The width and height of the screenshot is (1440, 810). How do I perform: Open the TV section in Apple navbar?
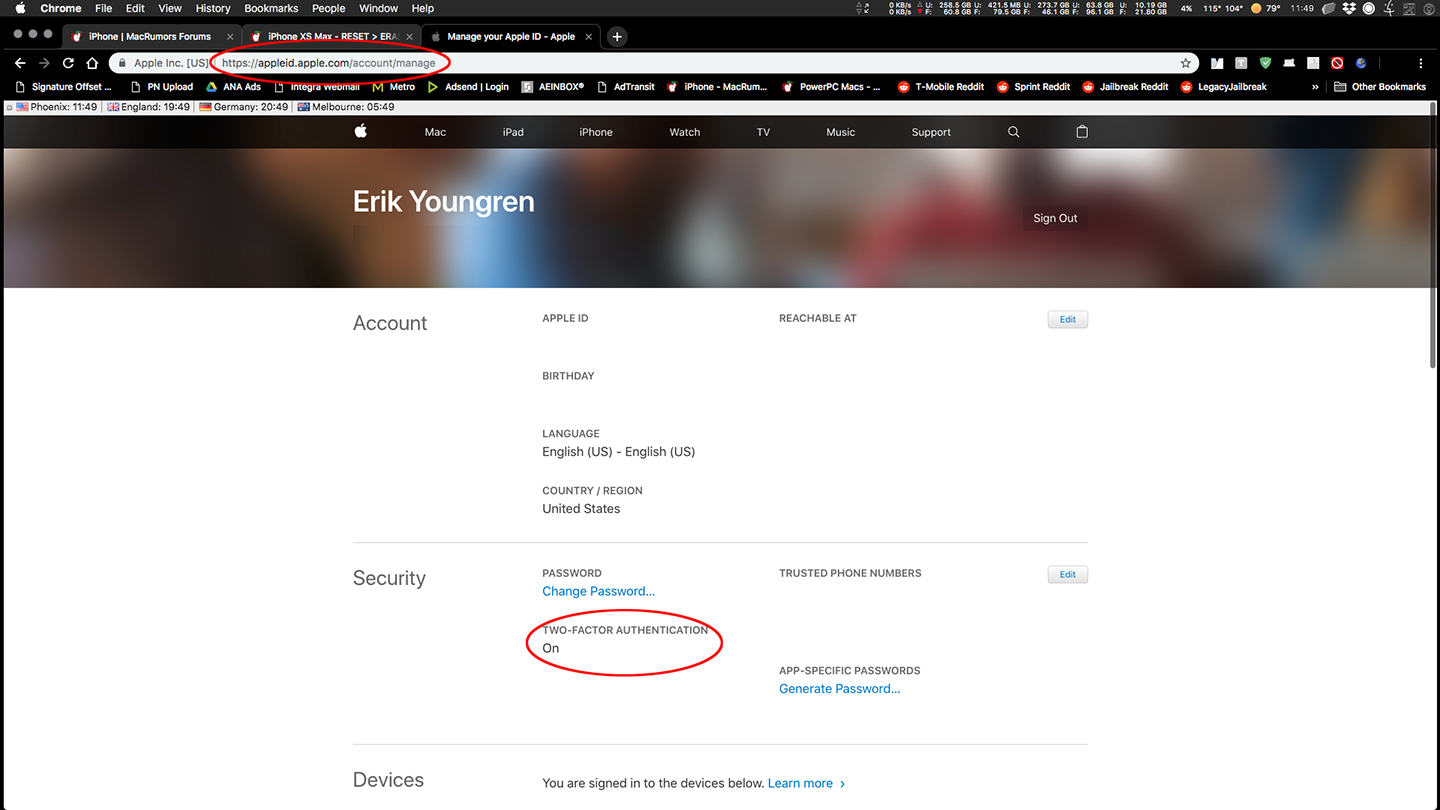(x=763, y=132)
